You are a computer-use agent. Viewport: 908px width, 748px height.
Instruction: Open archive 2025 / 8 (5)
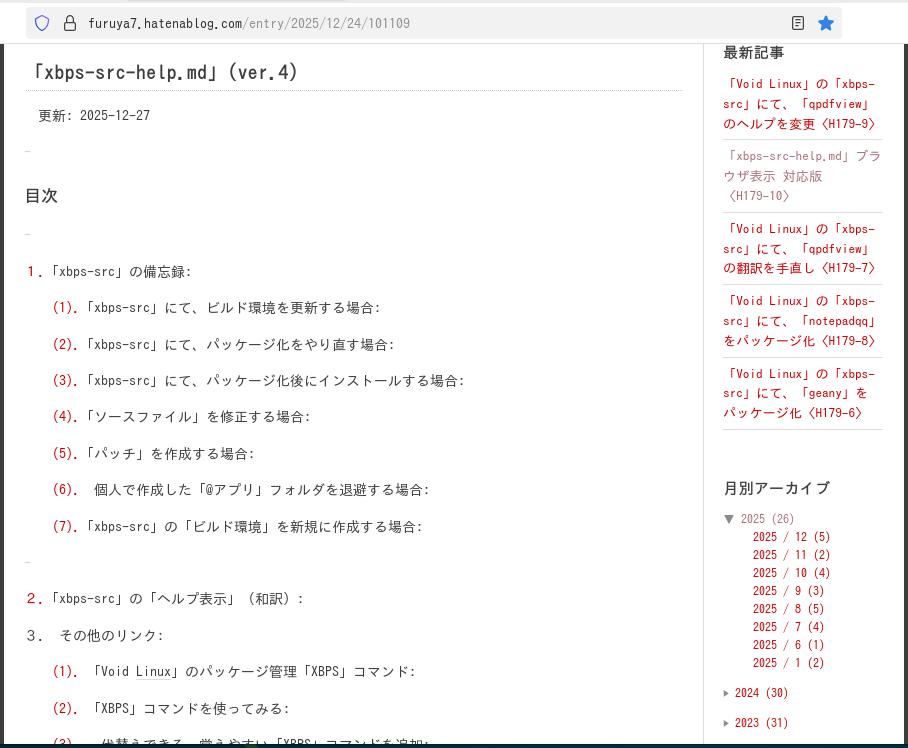[788, 608]
